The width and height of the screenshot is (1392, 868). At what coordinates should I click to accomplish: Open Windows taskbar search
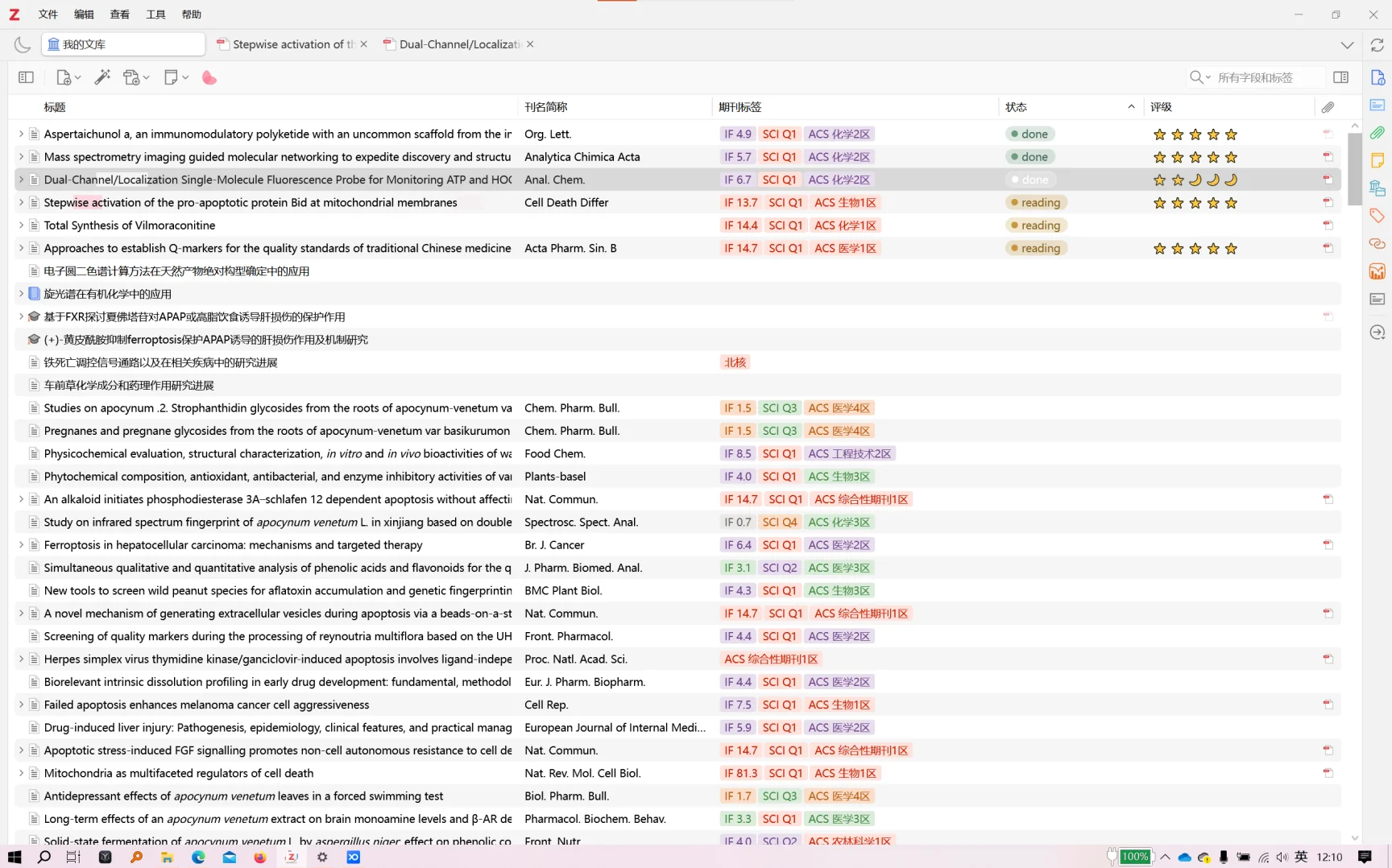(44, 857)
